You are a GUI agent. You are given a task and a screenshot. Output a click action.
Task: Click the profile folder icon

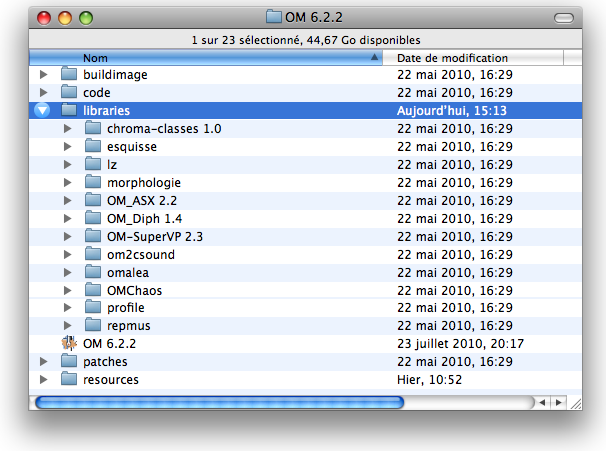tap(93, 307)
